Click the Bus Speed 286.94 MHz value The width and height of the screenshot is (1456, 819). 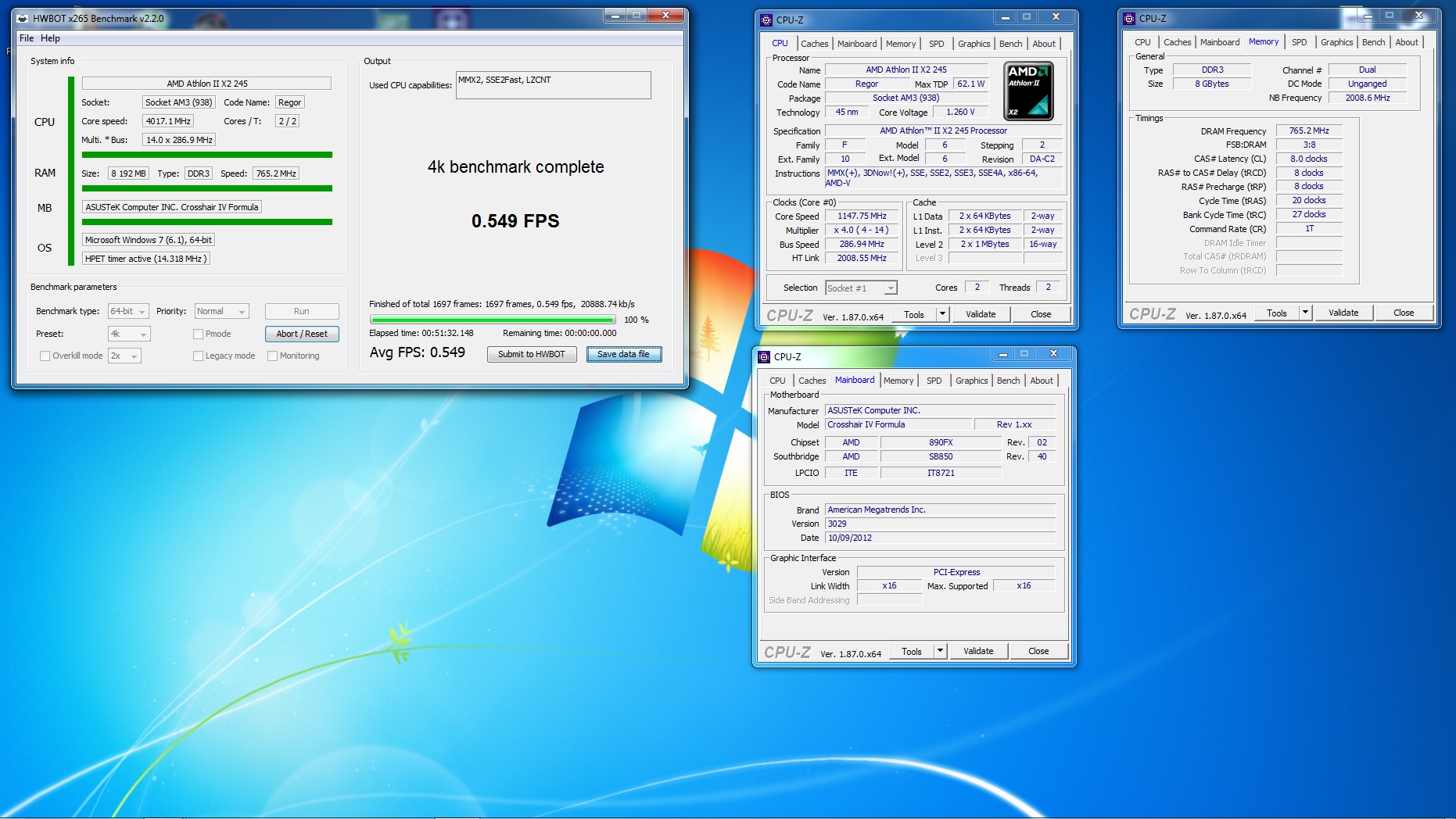[862, 244]
